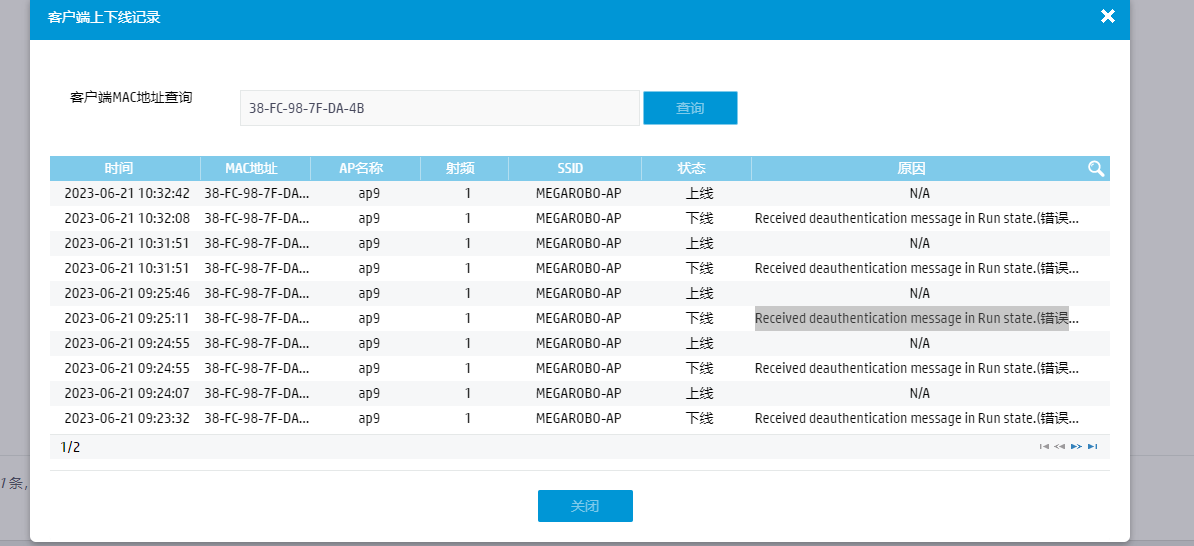Select timestamp 2023-06-21 09:25:46
This screenshot has width=1194, height=546.
pos(126,293)
